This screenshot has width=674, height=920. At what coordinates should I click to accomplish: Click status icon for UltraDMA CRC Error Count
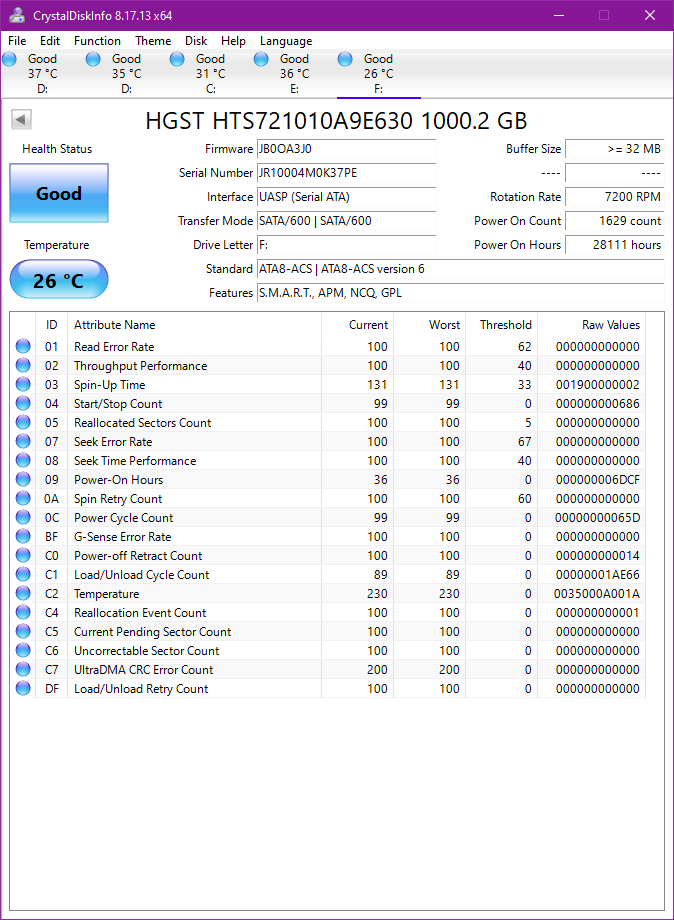pos(23,669)
